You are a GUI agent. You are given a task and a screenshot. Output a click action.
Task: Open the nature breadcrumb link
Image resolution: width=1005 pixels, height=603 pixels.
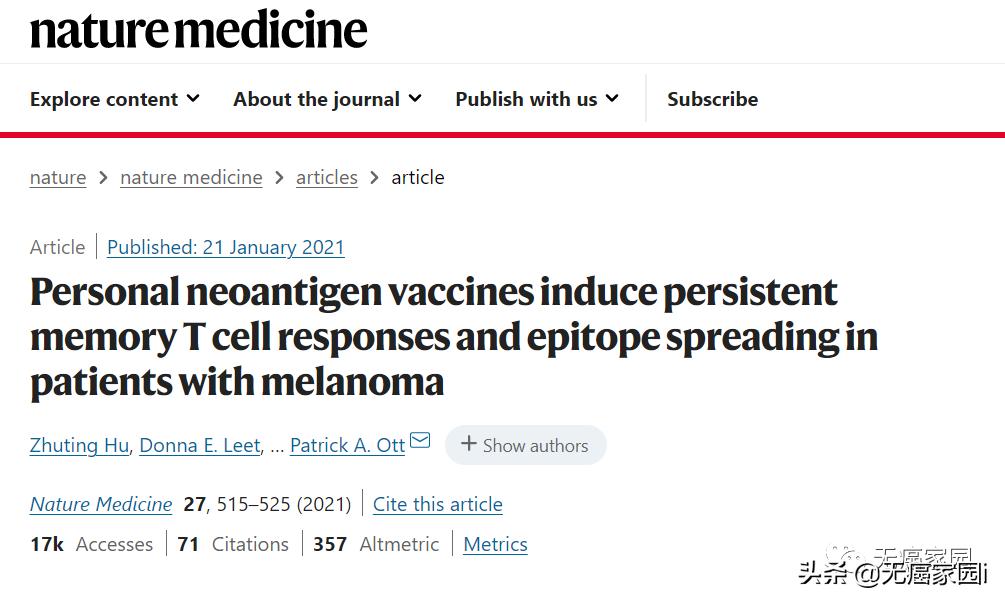(x=58, y=178)
